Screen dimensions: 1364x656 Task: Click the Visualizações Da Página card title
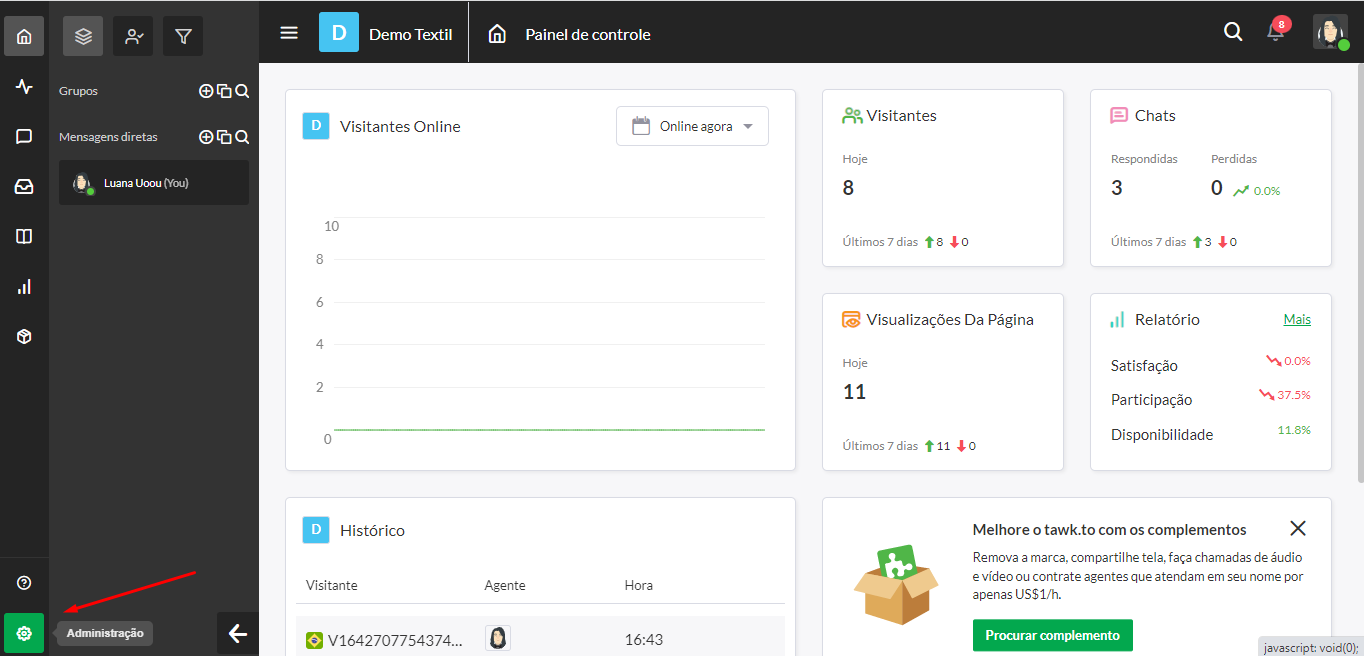tap(950, 320)
